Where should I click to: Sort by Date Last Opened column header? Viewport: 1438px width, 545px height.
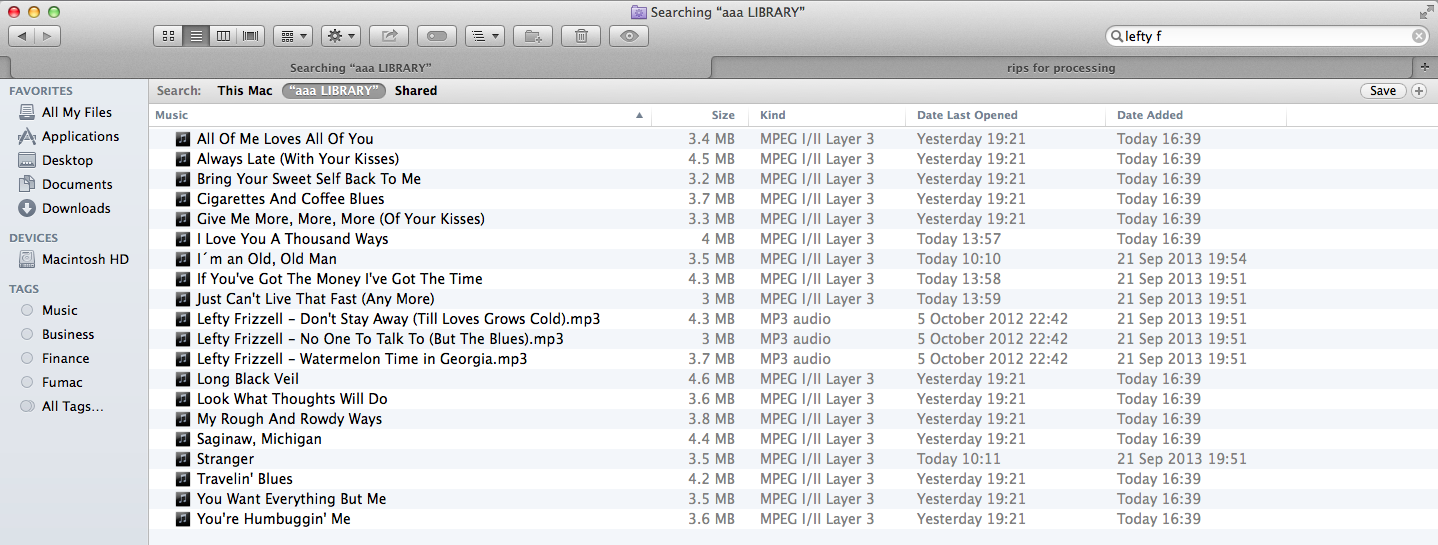pyautogui.click(x=1006, y=115)
